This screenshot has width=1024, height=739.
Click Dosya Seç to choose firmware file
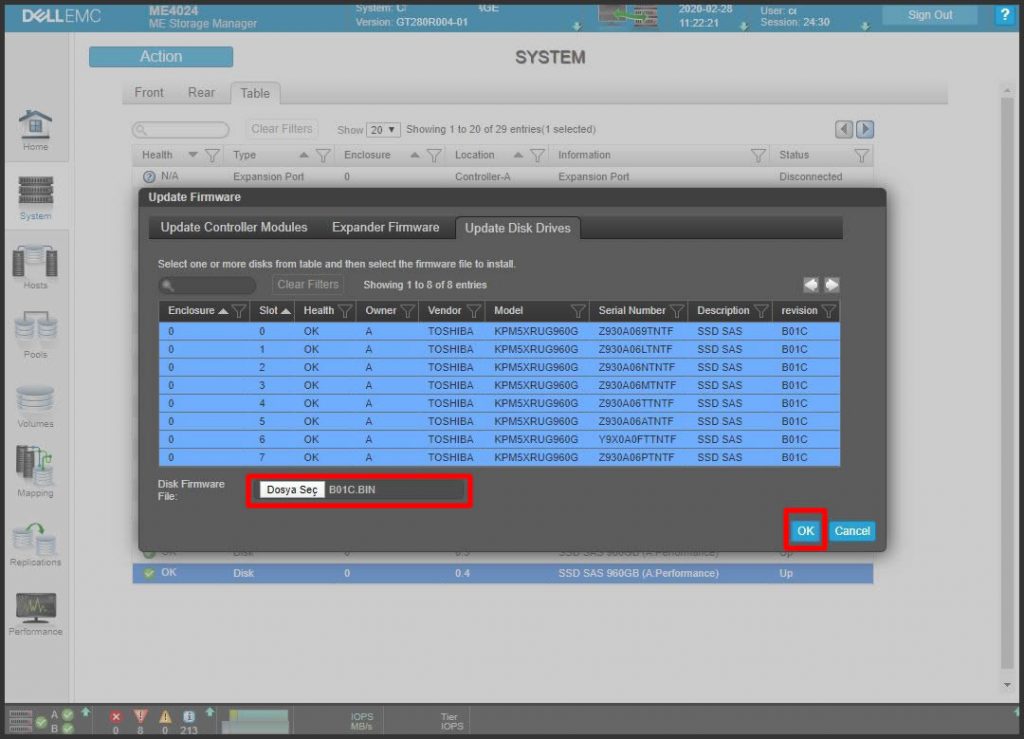292,490
